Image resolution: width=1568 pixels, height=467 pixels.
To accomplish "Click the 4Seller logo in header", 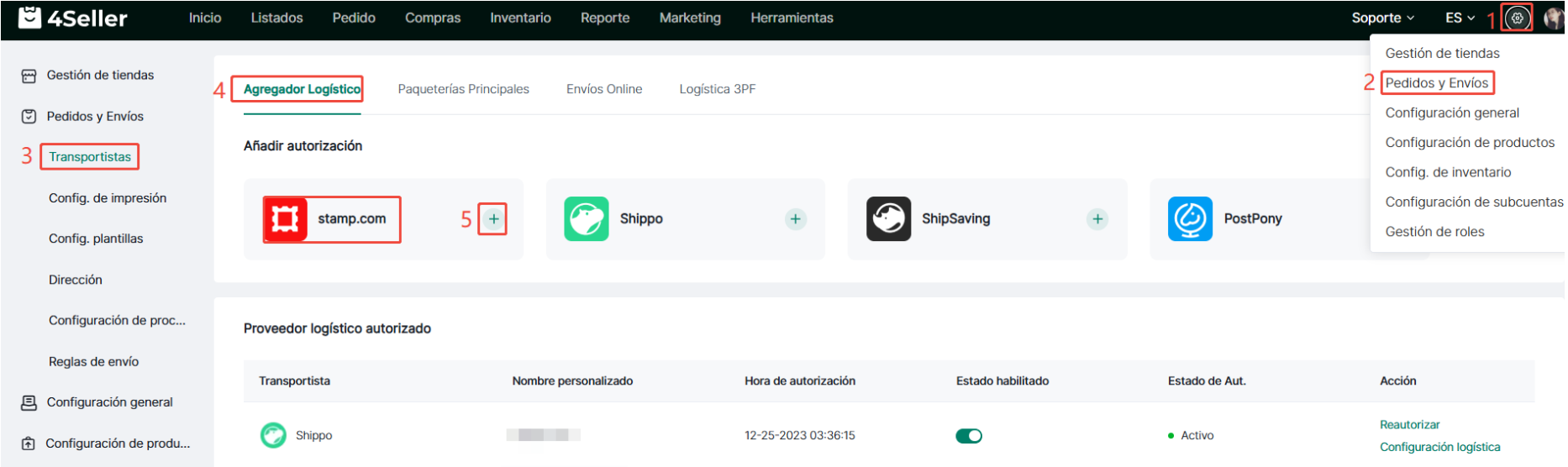I will pos(73,18).
